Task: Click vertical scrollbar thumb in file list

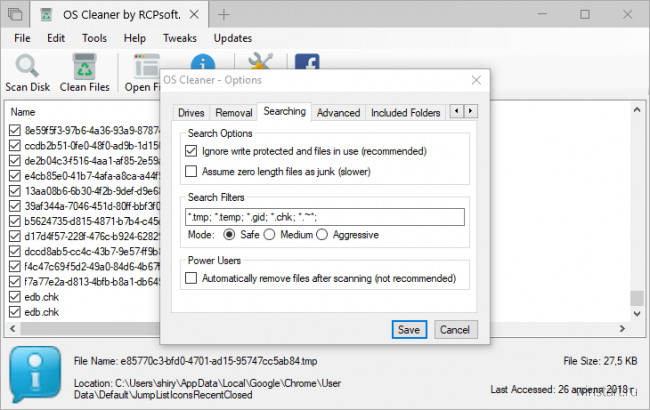Action: 637,298
